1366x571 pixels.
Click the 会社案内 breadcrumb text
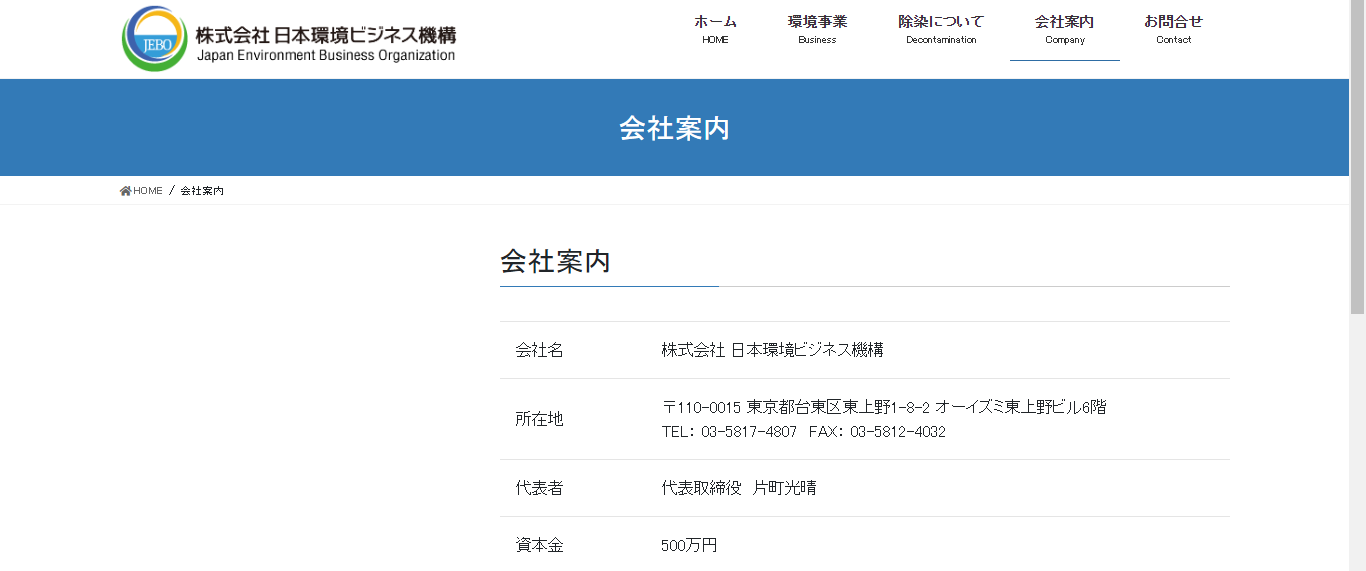[202, 191]
